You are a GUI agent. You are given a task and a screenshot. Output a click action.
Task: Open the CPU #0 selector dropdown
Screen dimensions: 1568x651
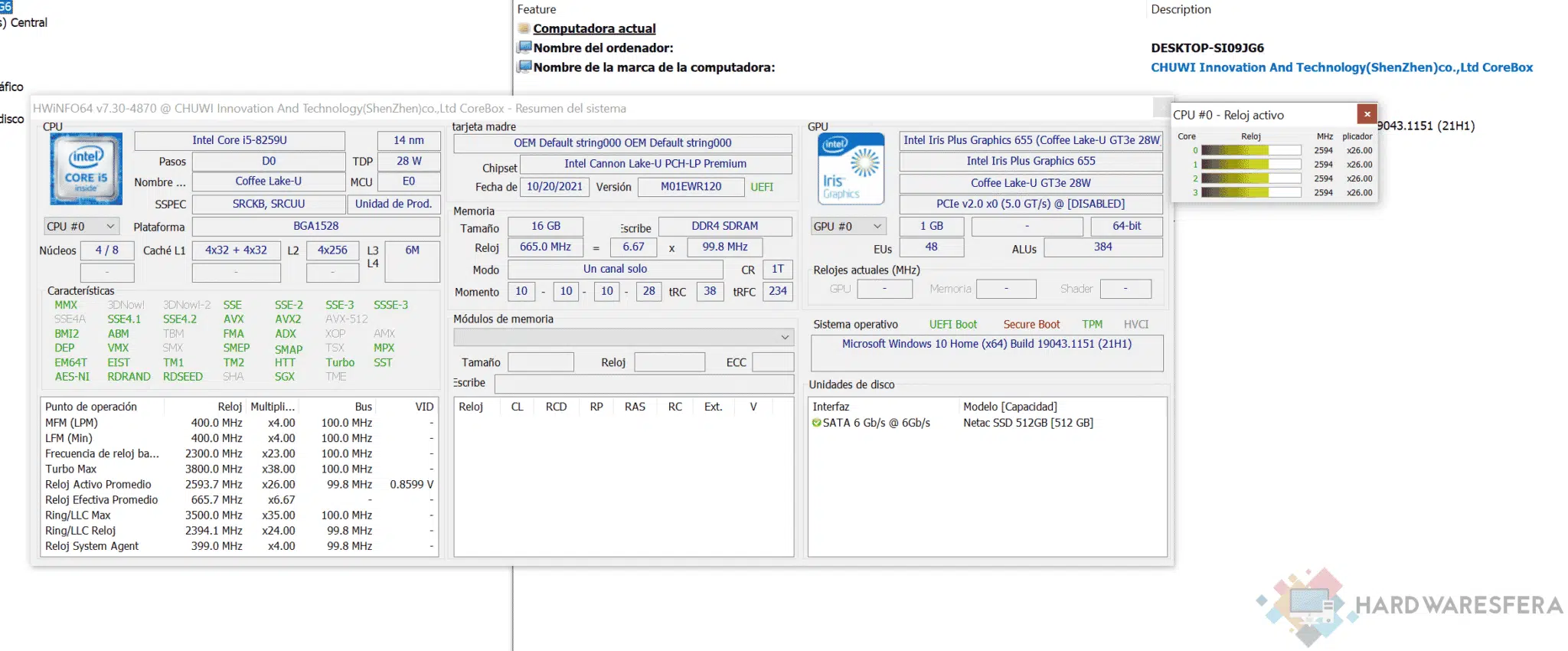tap(81, 227)
